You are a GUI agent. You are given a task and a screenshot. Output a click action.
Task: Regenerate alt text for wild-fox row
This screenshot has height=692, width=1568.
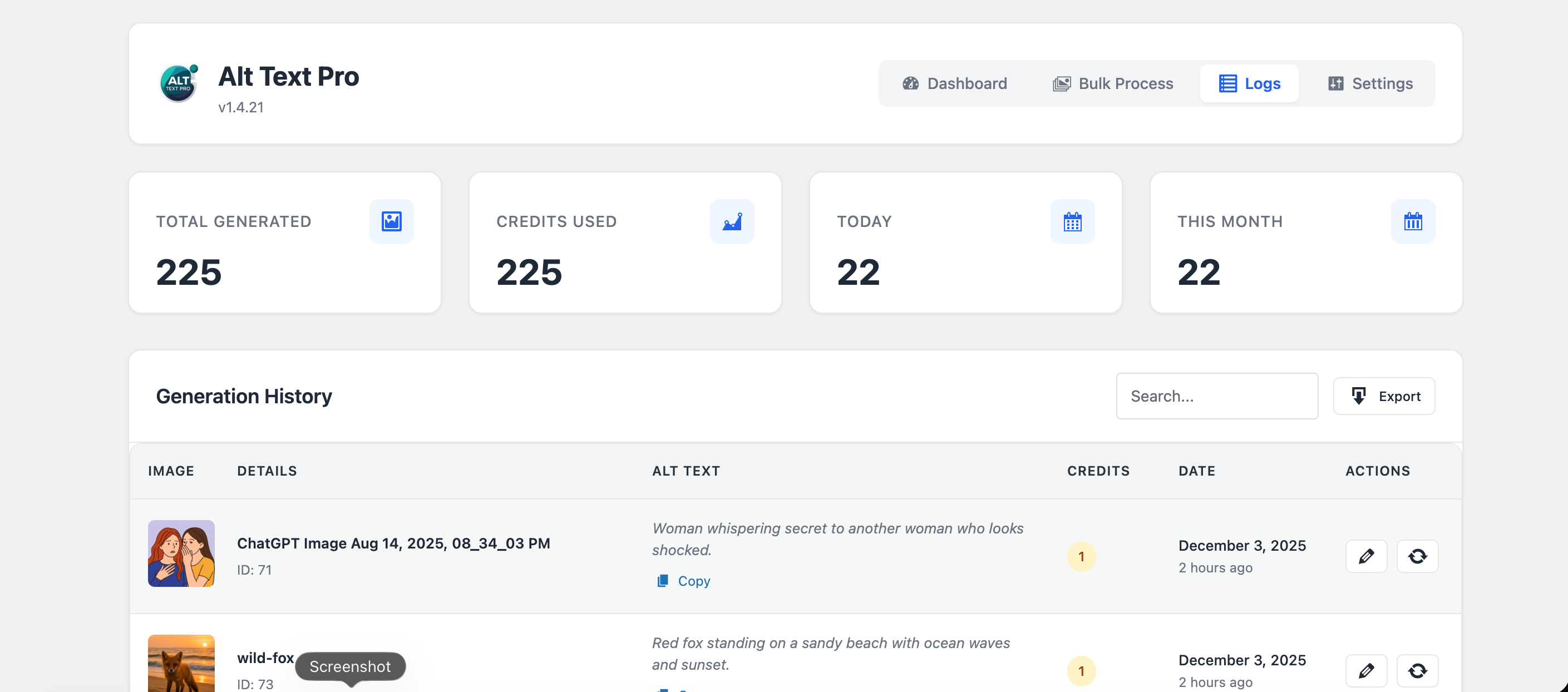(1417, 670)
